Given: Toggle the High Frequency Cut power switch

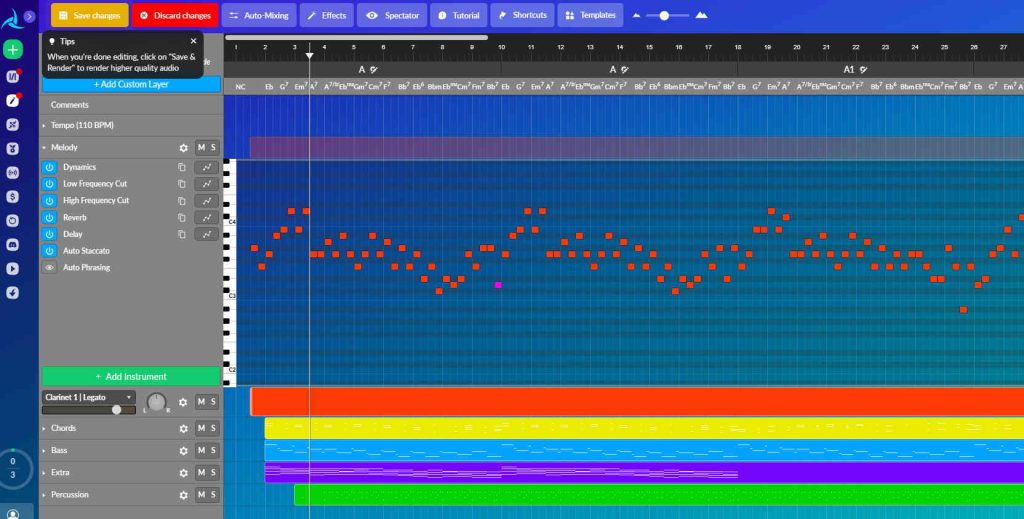Looking at the screenshot, I should 50,200.
